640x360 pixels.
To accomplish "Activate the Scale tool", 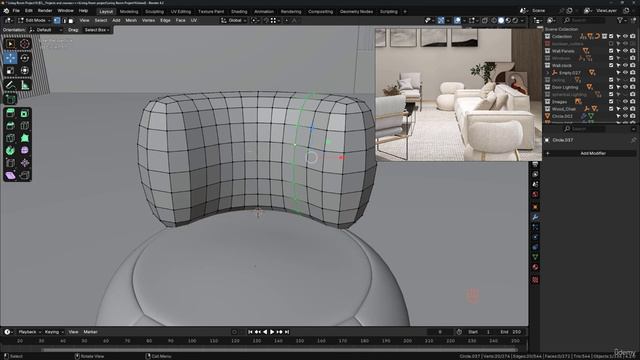I will (10, 70).
